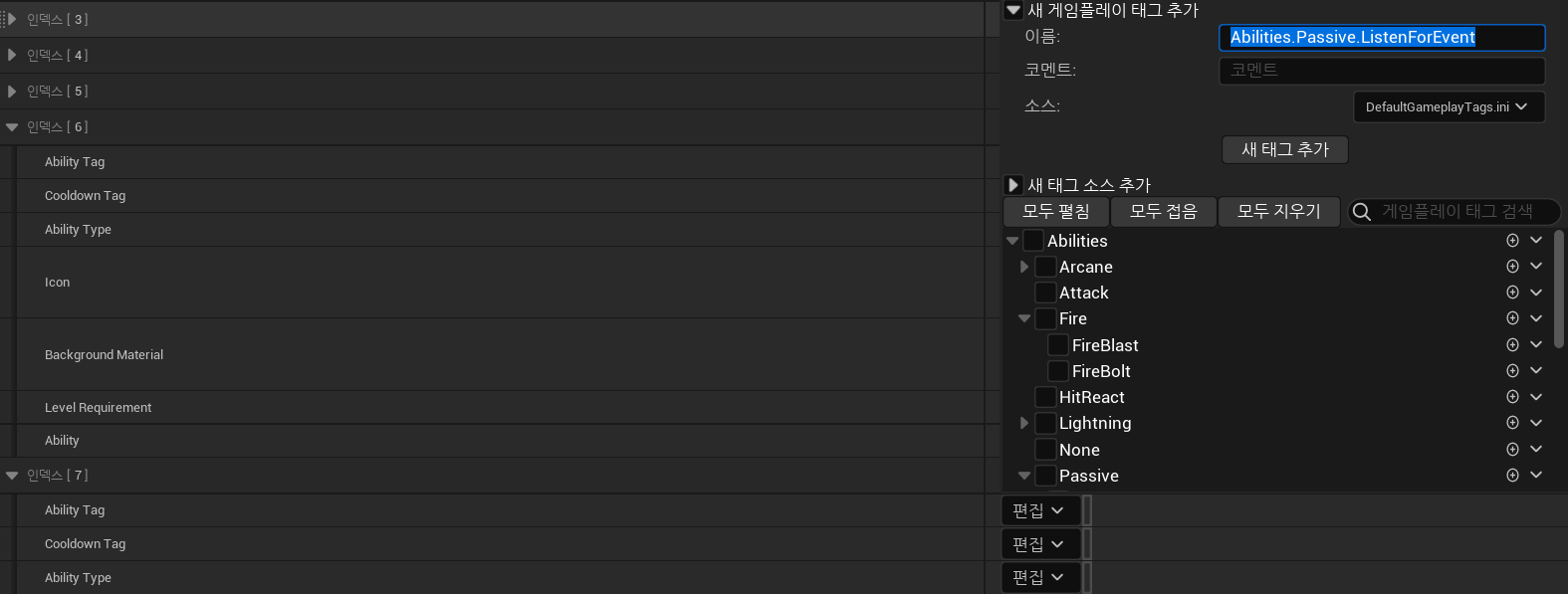Check the Abilities tag checkbox
The height and width of the screenshot is (594, 1568).
(x=1033, y=241)
